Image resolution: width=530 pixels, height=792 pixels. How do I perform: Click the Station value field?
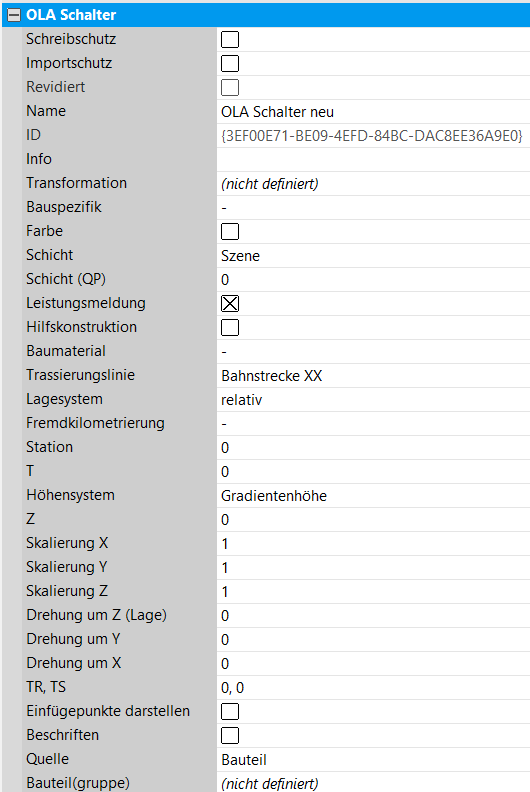point(373,448)
